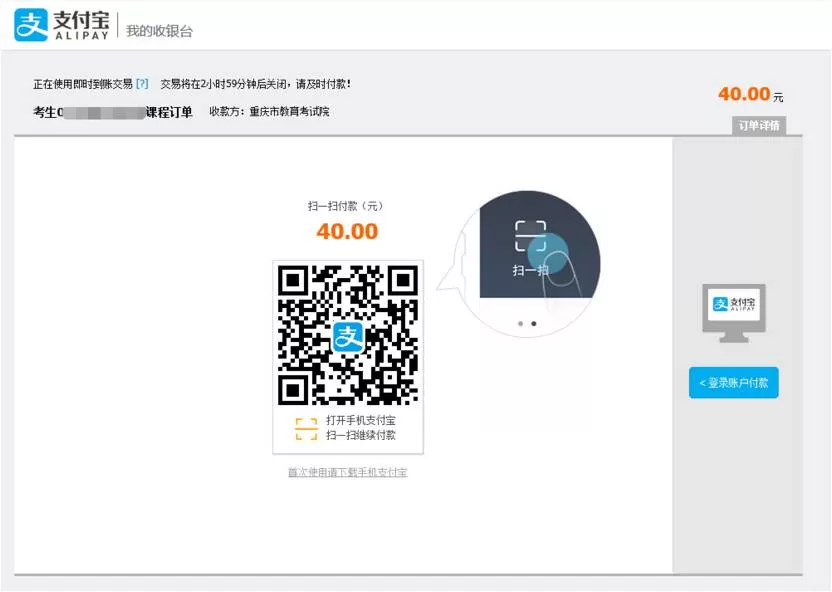Click the 扫一扫 label in the phone illustration
This screenshot has width=832, height=592.
pyautogui.click(x=530, y=270)
